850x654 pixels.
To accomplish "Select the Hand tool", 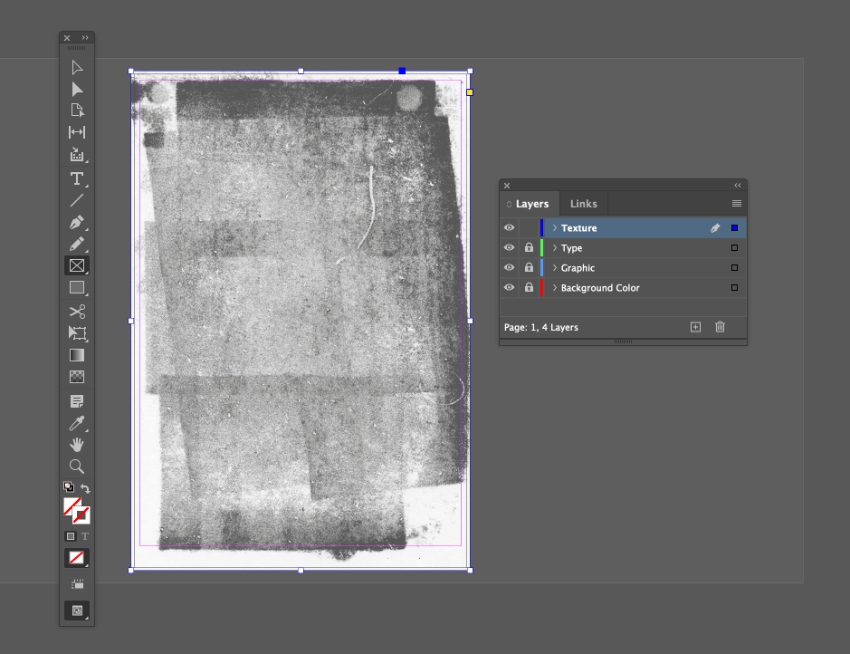I will [x=76, y=445].
